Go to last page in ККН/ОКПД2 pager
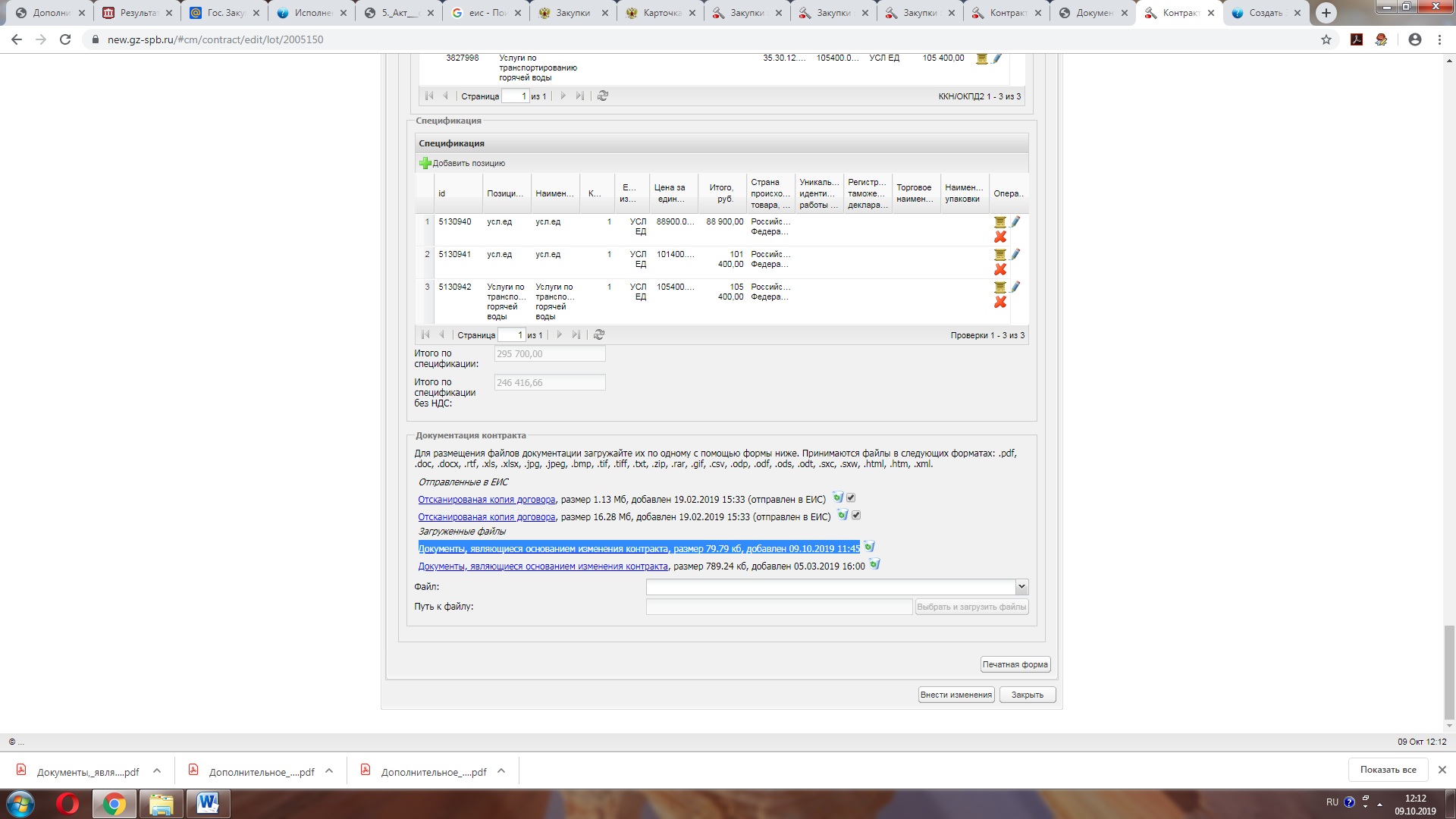1456x819 pixels. point(580,96)
